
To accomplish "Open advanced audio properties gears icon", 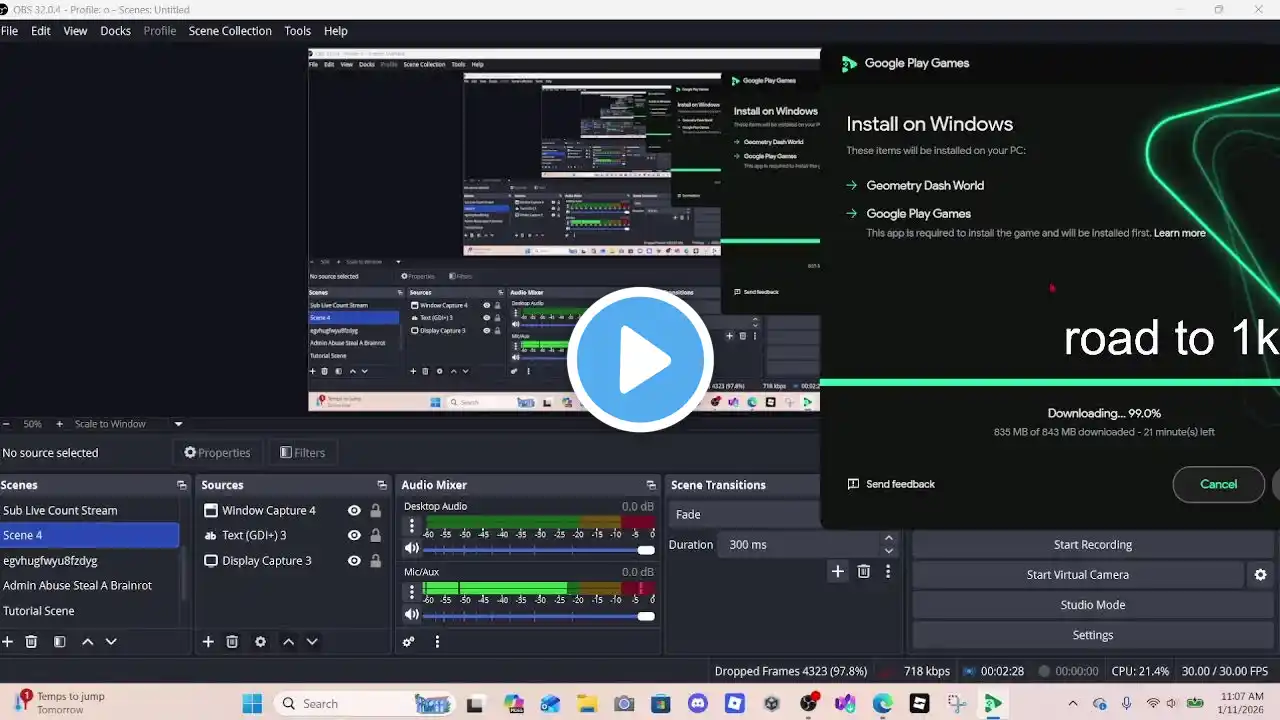I will pos(408,642).
